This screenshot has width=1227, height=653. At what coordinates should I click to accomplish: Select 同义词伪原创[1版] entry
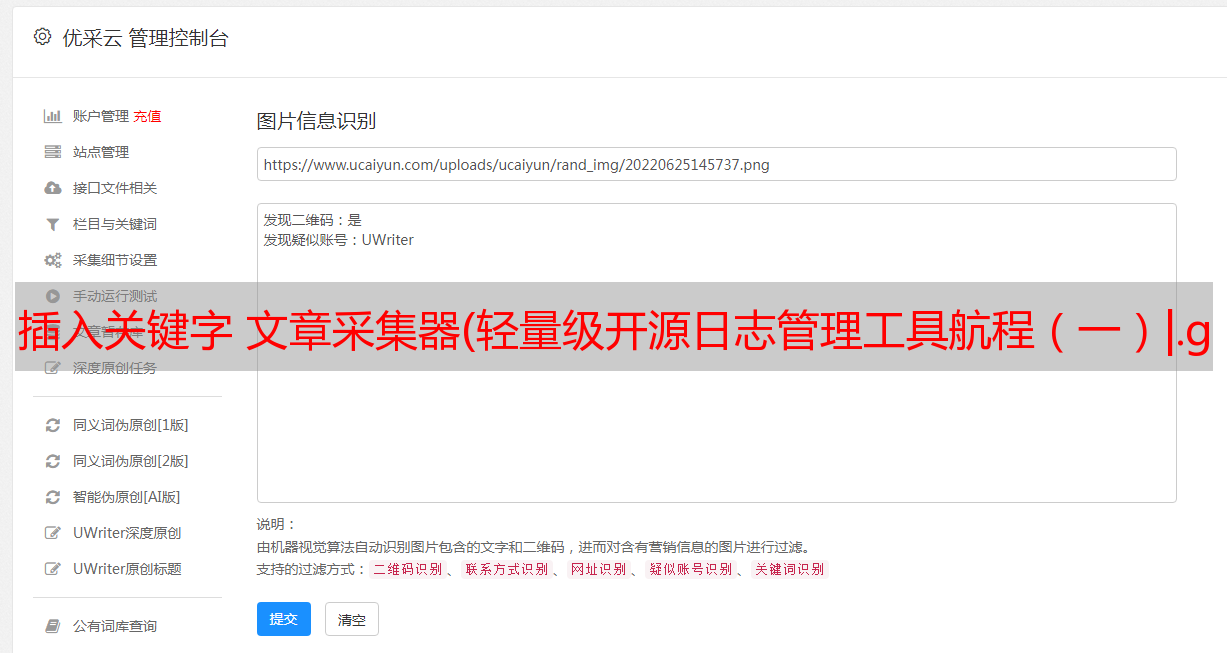click(130, 425)
